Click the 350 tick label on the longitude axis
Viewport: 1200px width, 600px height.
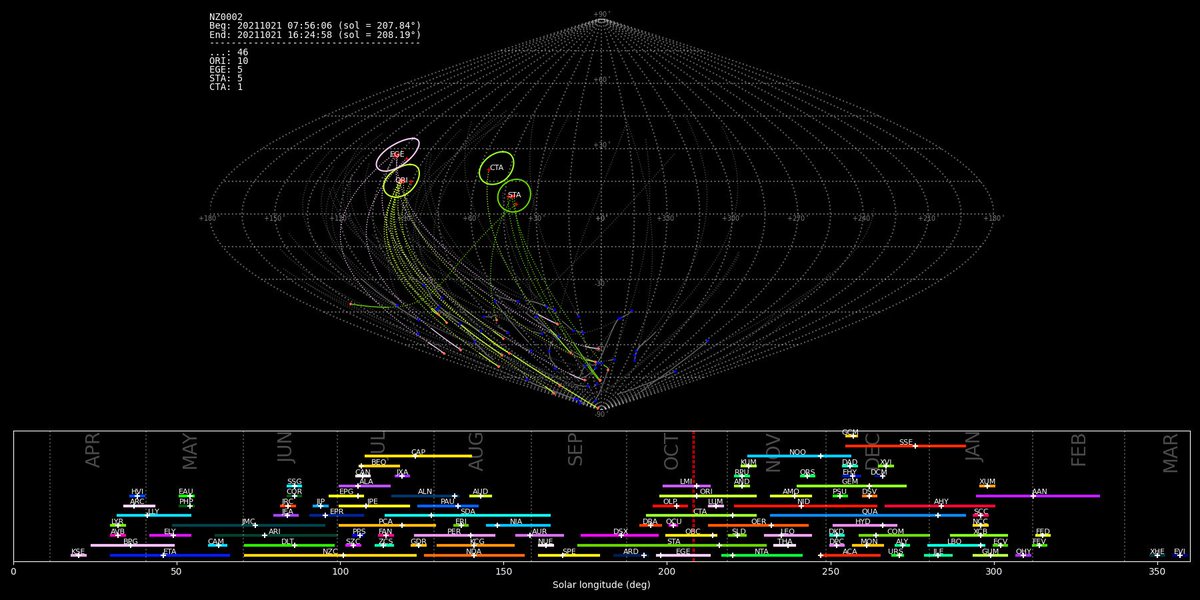(x=1157, y=571)
